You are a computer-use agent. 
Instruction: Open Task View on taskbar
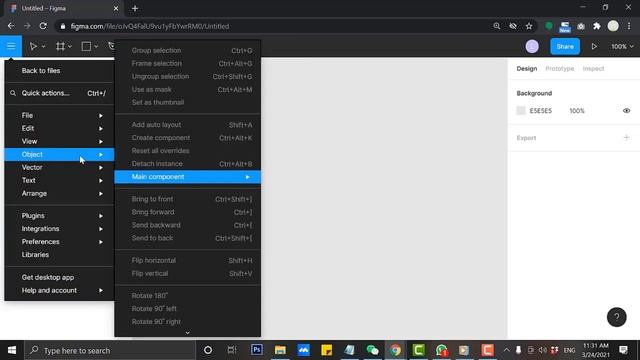232,350
